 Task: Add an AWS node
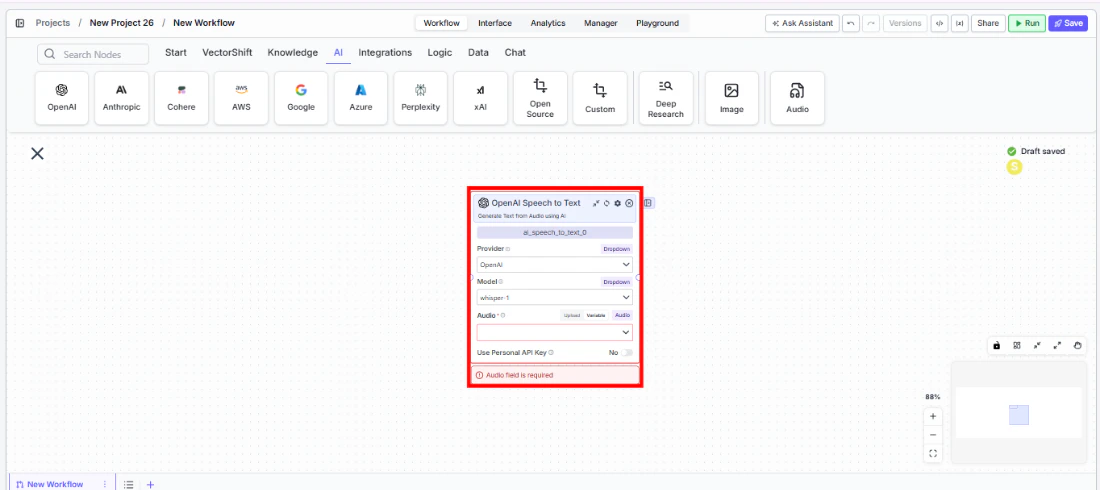(x=241, y=98)
